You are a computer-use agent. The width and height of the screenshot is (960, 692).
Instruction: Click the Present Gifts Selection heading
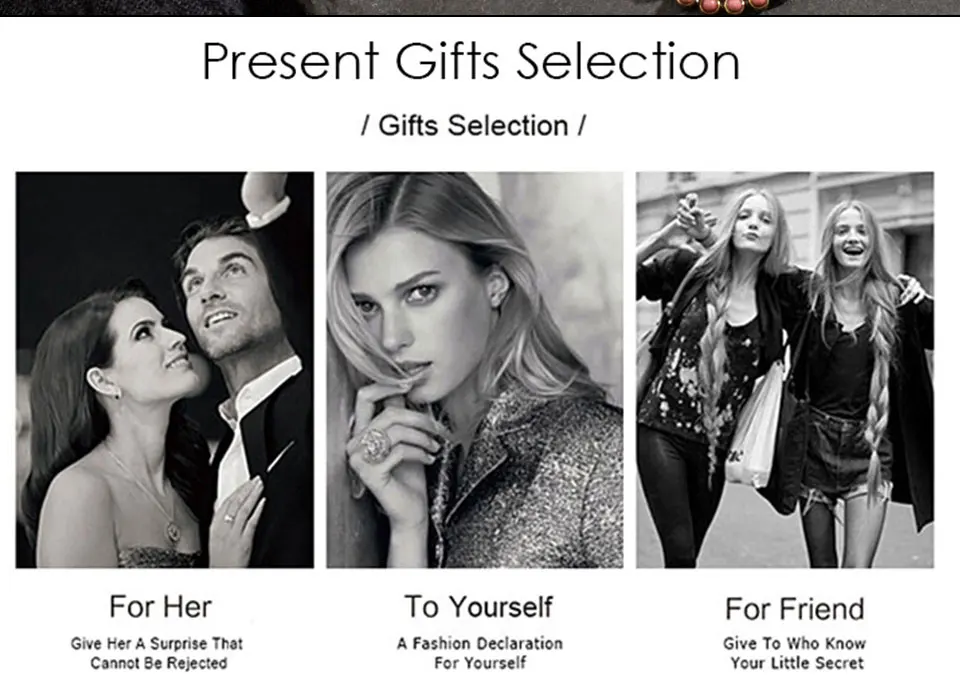click(471, 62)
